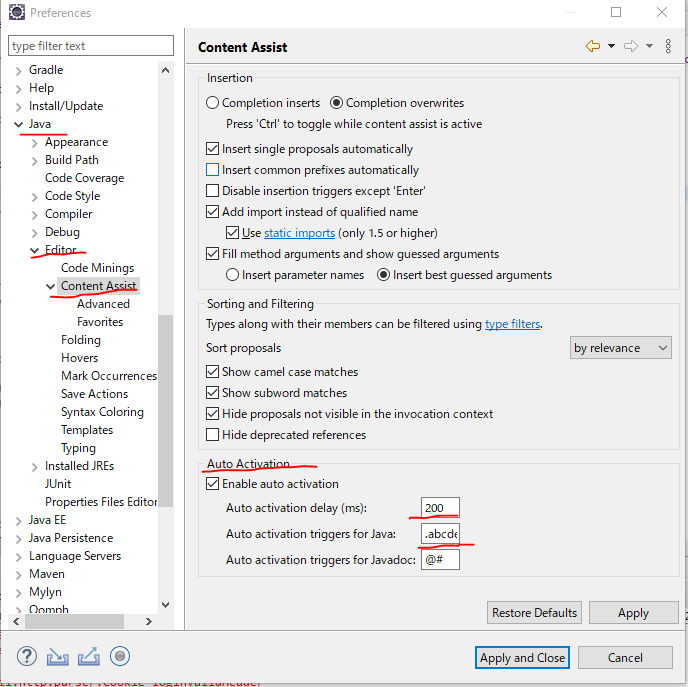Screen dimensions: 688x687
Task: Check Disable insertion triggers except Enter
Action: 212,191
